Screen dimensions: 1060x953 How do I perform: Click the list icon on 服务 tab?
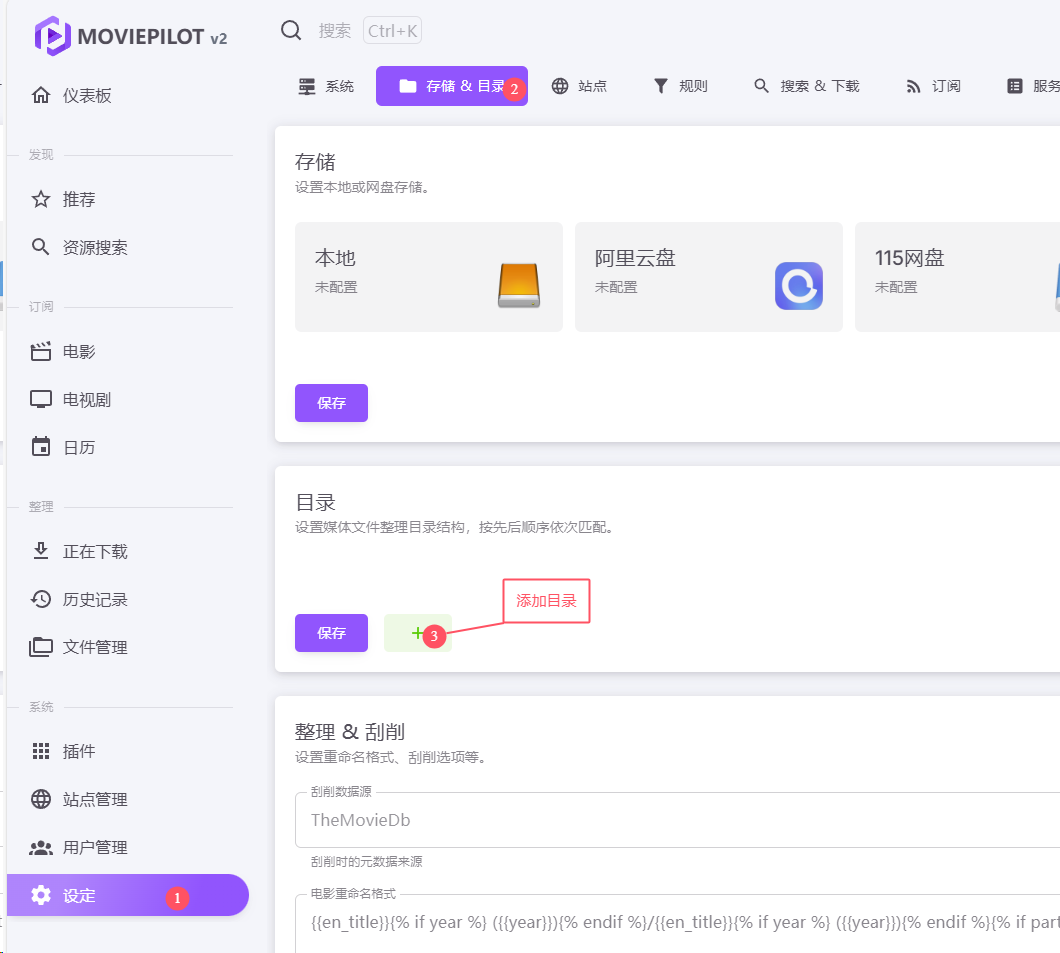pos(1015,86)
